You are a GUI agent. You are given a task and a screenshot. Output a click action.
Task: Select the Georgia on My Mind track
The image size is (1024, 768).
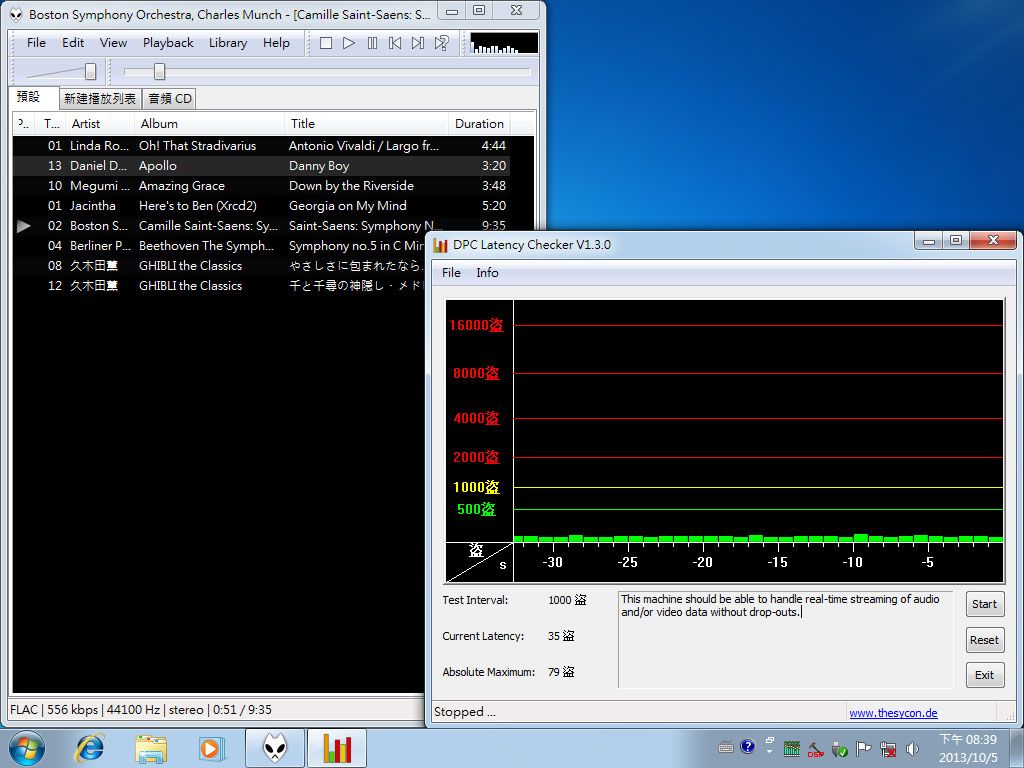[261, 206]
